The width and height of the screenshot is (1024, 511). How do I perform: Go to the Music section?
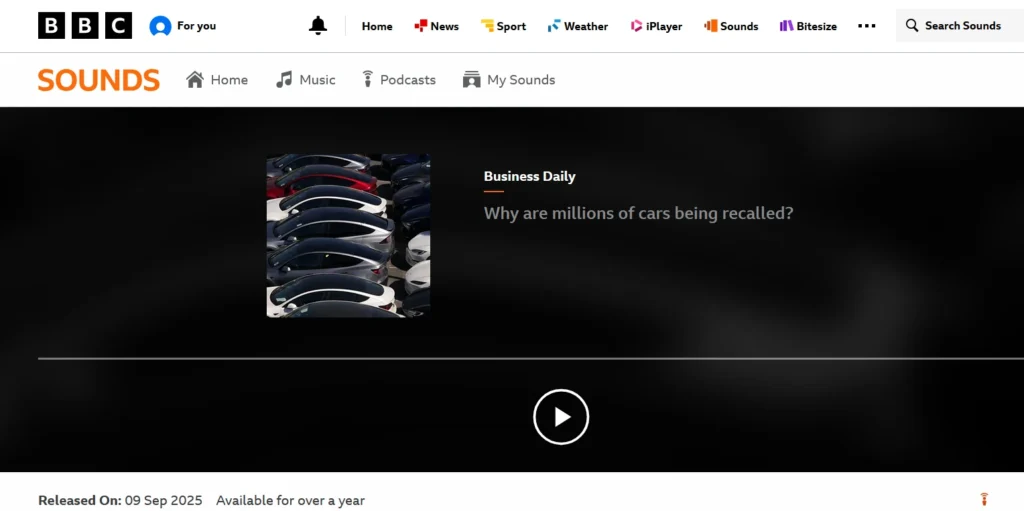(306, 80)
